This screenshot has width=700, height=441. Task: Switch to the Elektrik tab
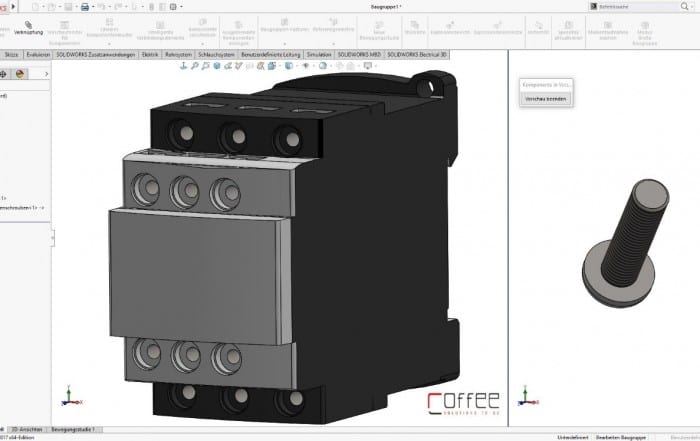click(x=150, y=54)
